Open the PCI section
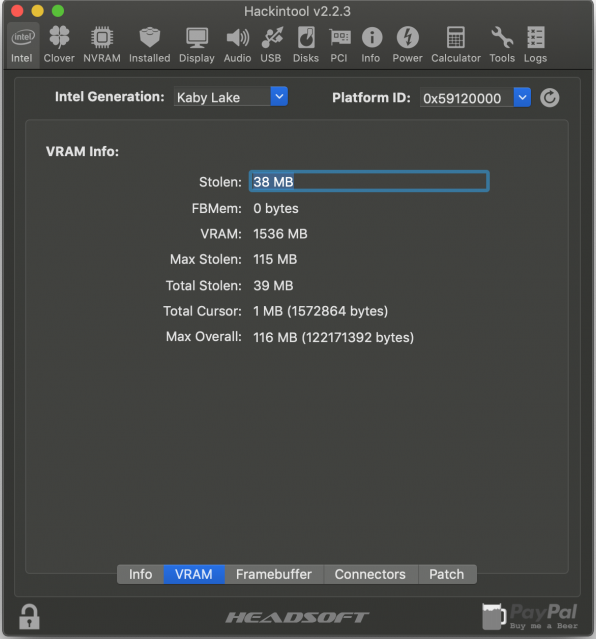 (339, 45)
